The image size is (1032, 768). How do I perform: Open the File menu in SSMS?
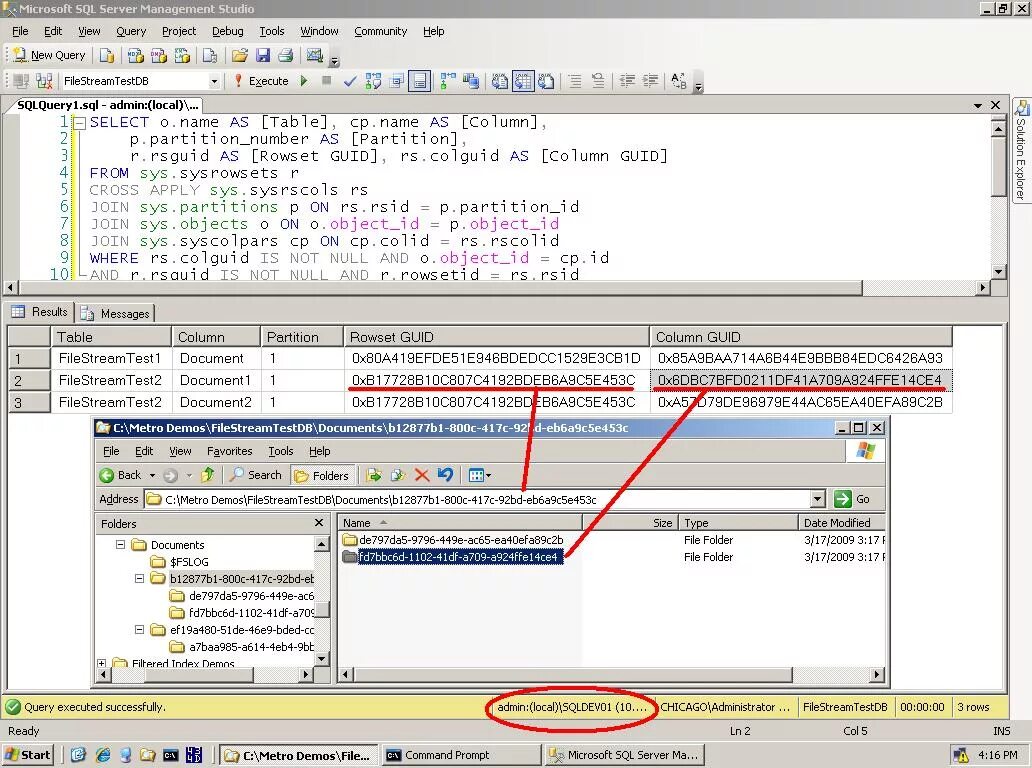(20, 31)
